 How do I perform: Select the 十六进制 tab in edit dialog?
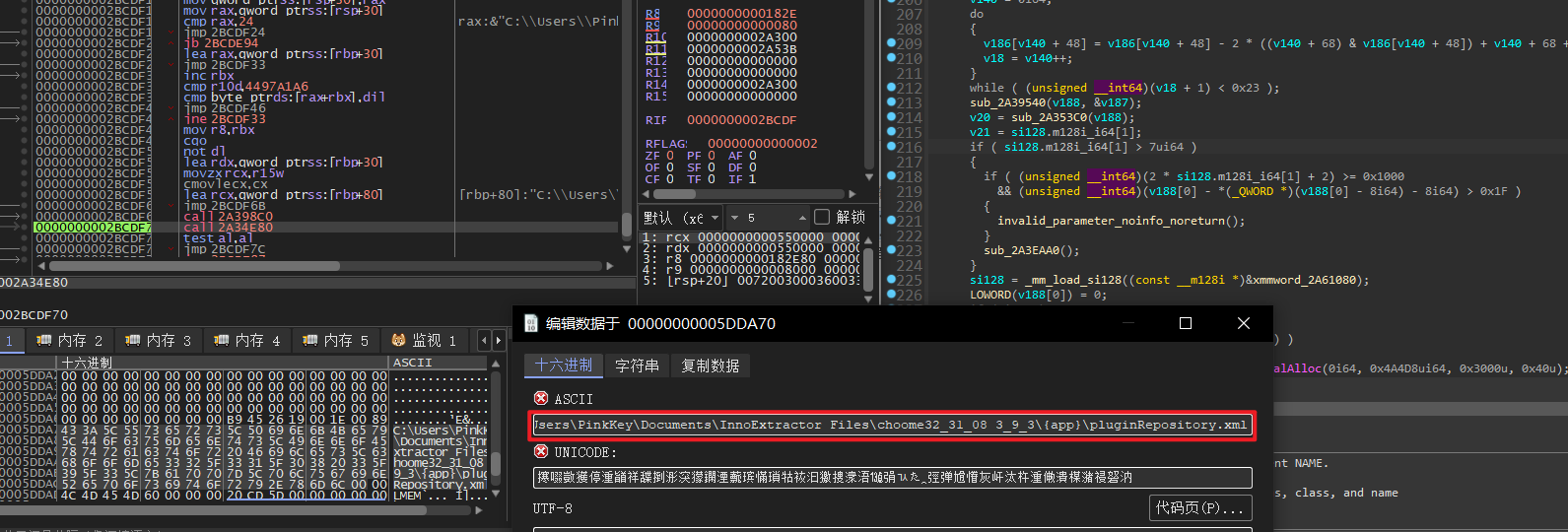[x=563, y=366]
